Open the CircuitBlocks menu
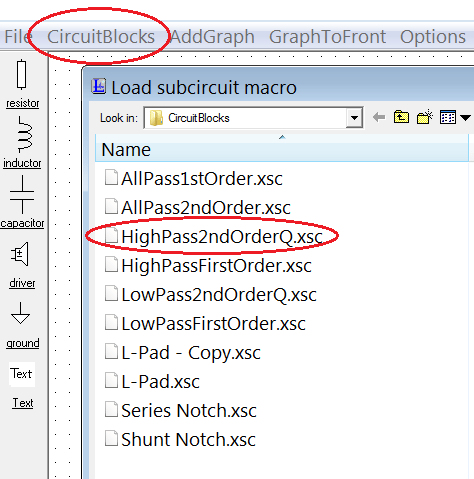The image size is (474, 479). (101, 37)
